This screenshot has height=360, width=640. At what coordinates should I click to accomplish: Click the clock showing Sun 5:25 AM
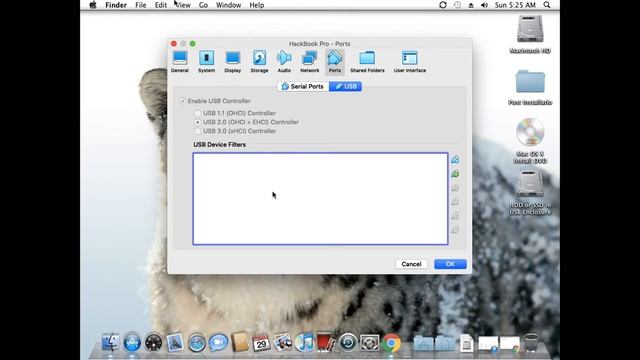[515, 5]
